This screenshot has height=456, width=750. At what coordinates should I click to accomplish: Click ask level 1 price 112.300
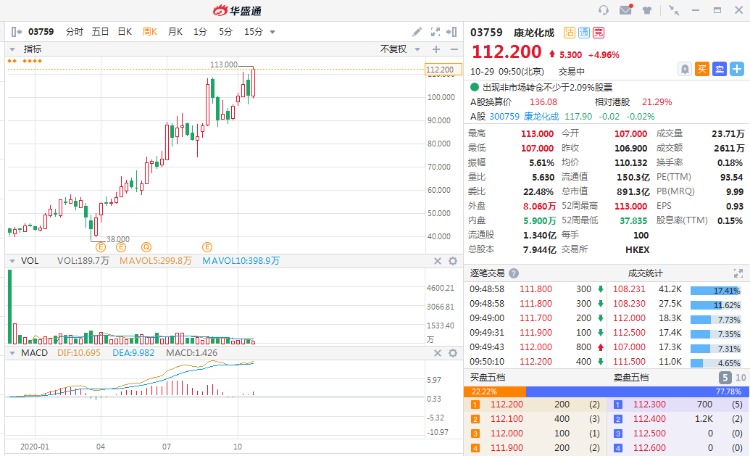tap(649, 405)
